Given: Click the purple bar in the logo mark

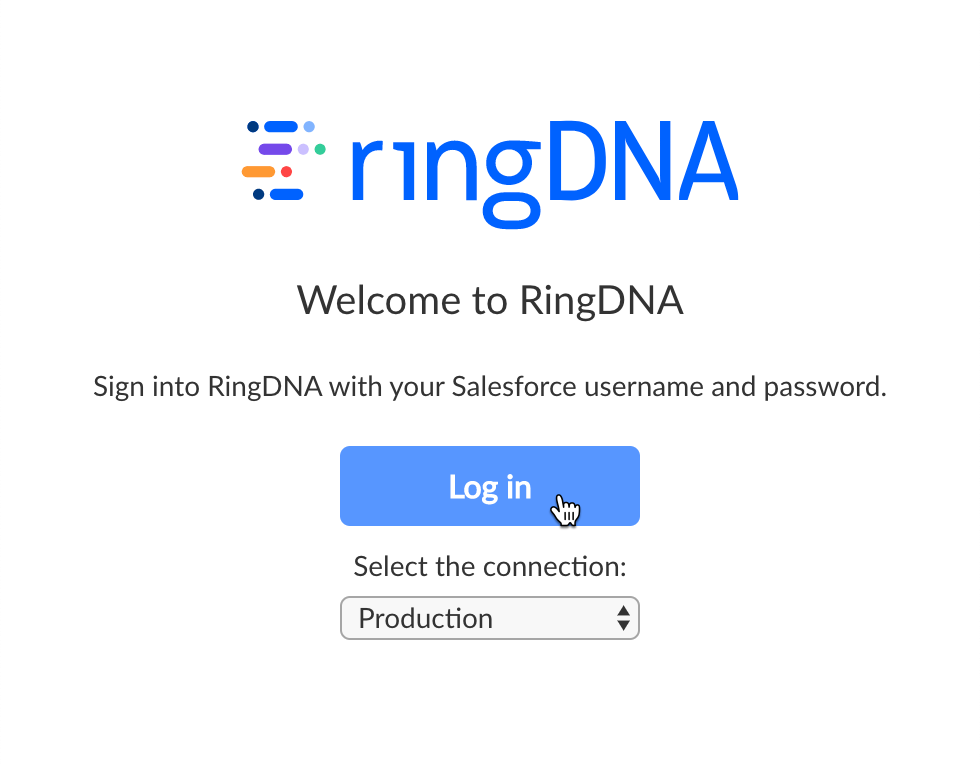Looking at the screenshot, I should pyautogui.click(x=275, y=149).
